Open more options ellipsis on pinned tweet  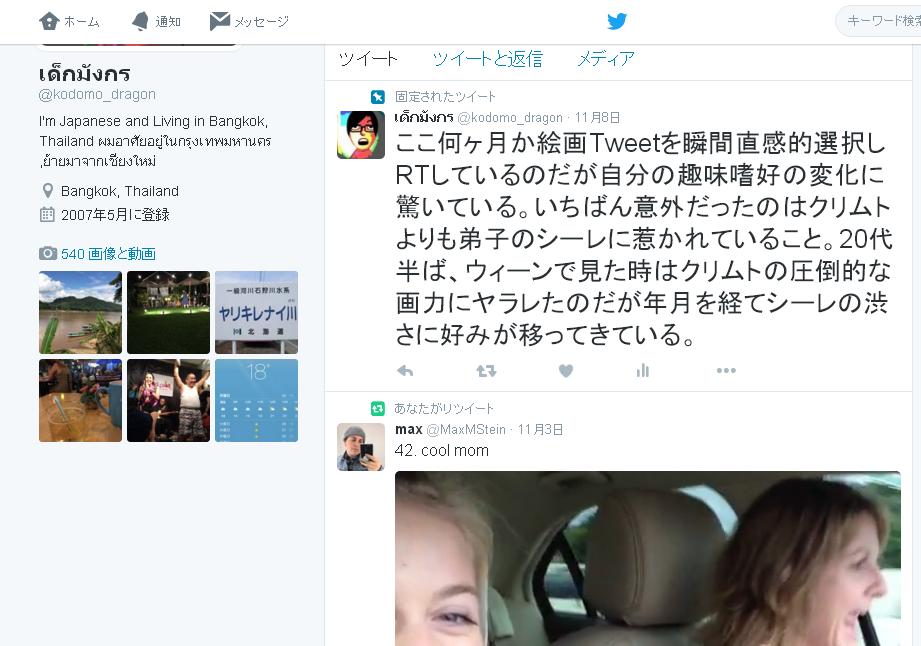(726, 371)
